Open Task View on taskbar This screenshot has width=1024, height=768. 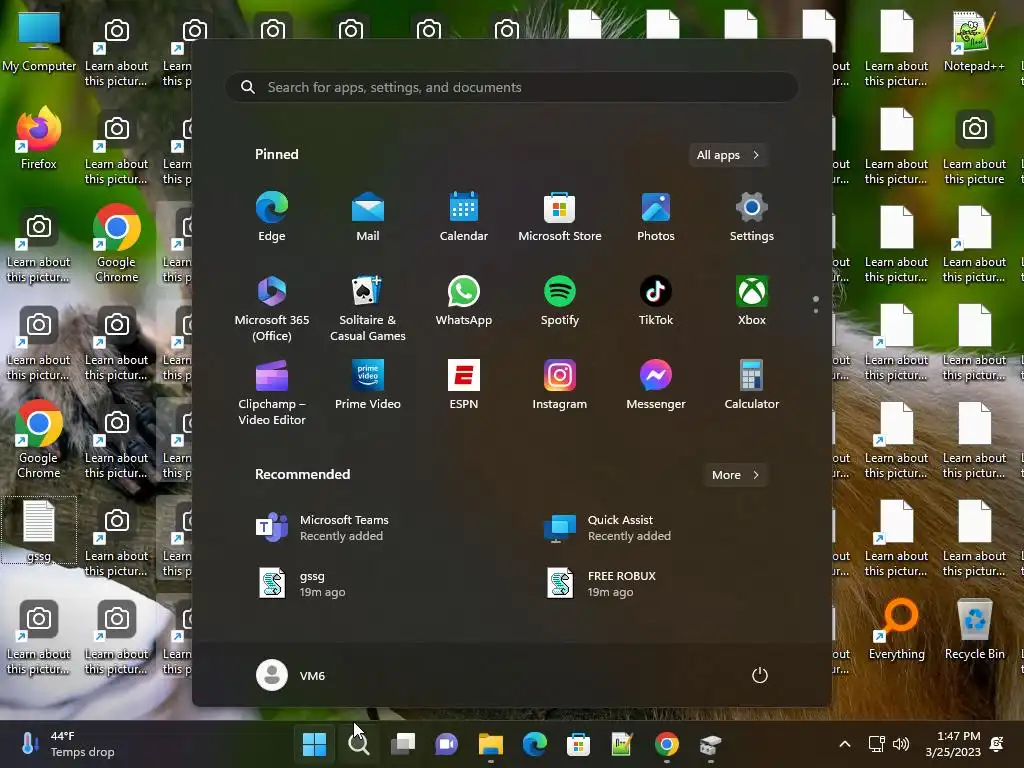[x=402, y=744]
